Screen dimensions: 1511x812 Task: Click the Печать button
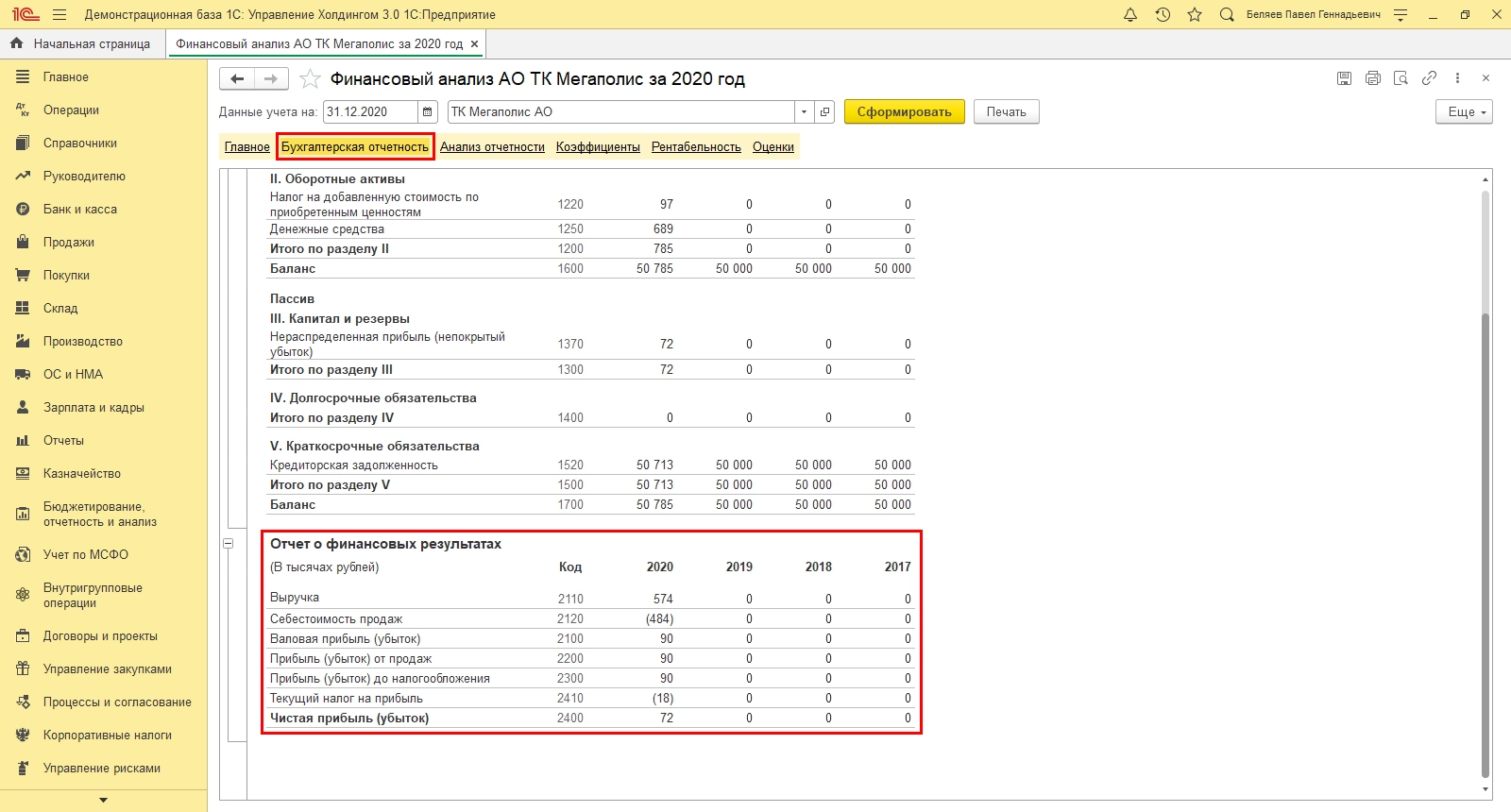(1006, 112)
